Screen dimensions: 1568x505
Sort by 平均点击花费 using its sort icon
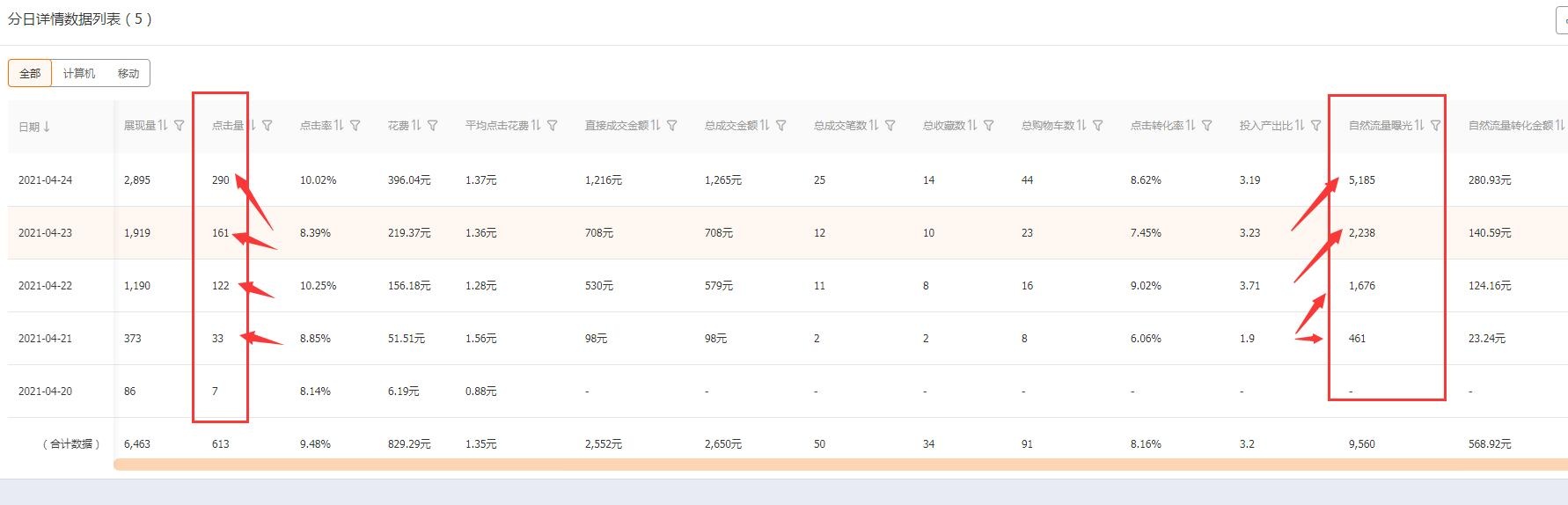pyautogui.click(x=536, y=126)
